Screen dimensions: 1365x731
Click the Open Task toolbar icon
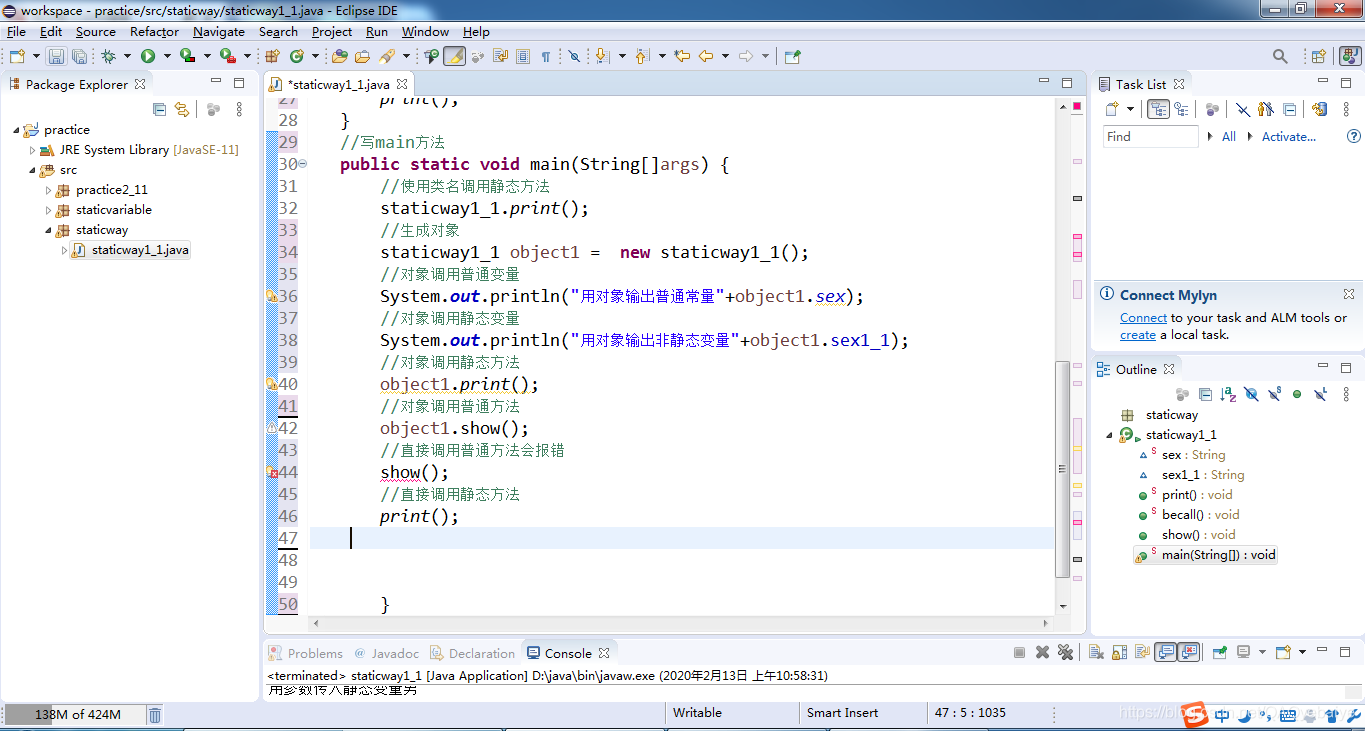pyautogui.click(x=362, y=57)
